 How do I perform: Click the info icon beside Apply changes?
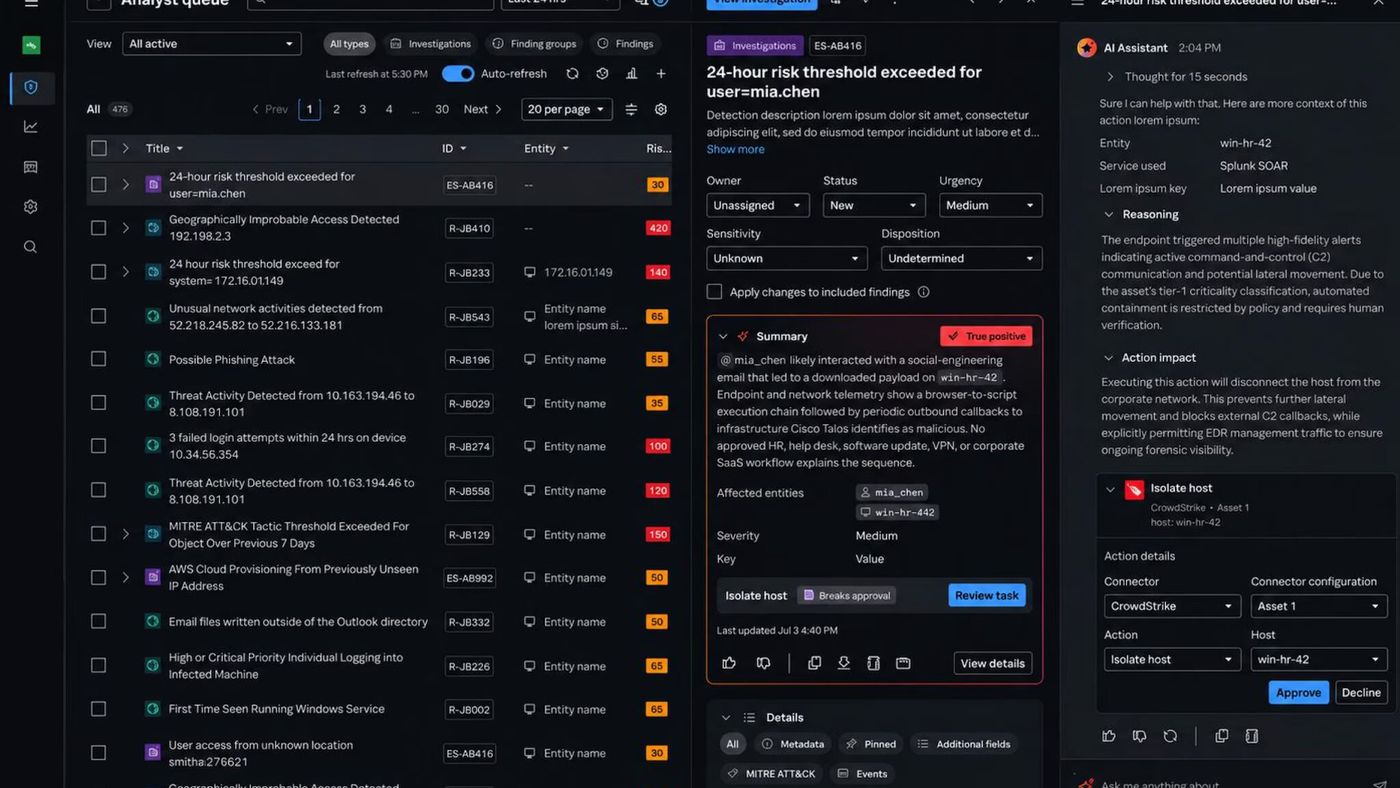click(x=924, y=292)
